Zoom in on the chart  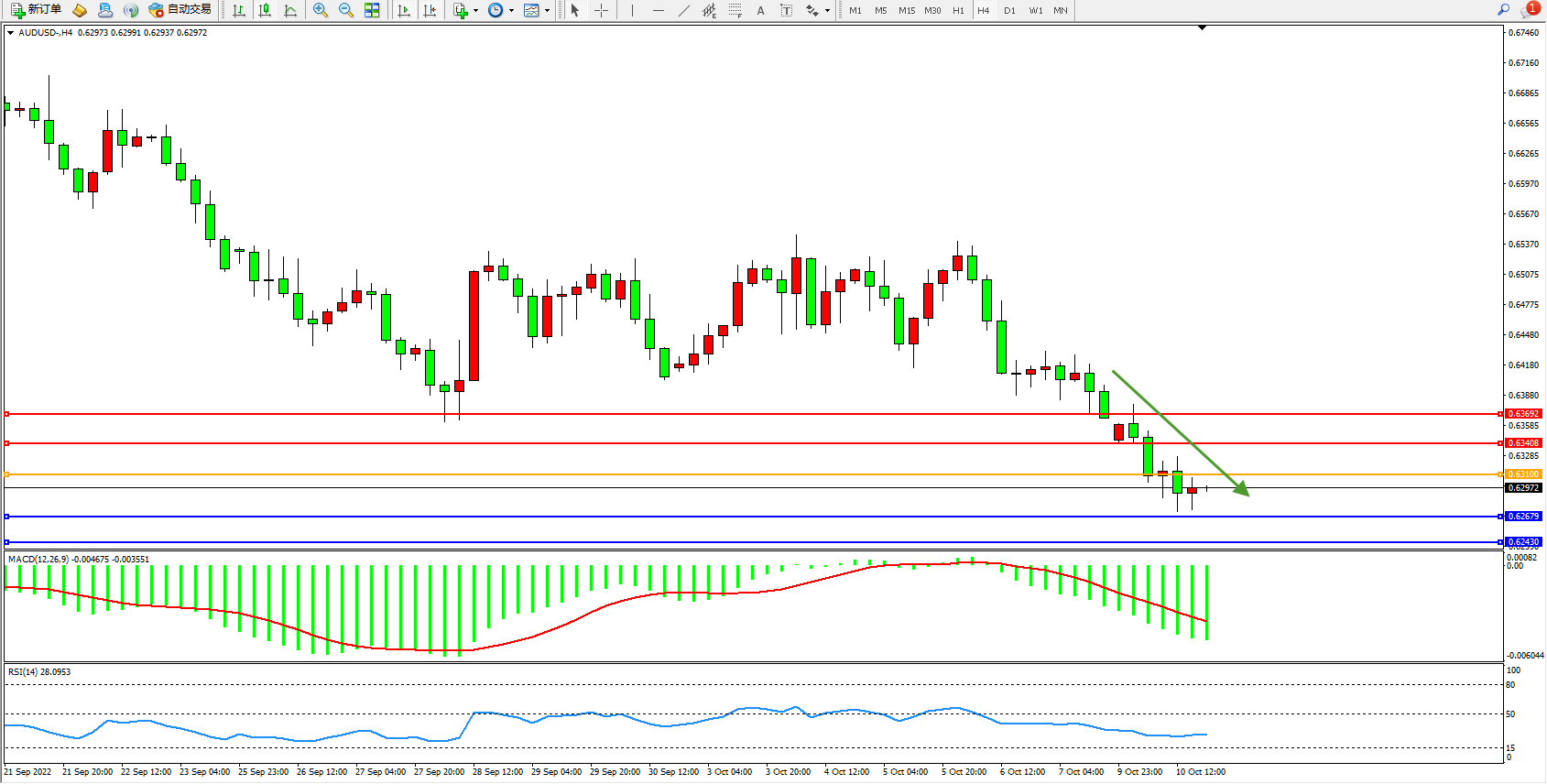(x=321, y=10)
